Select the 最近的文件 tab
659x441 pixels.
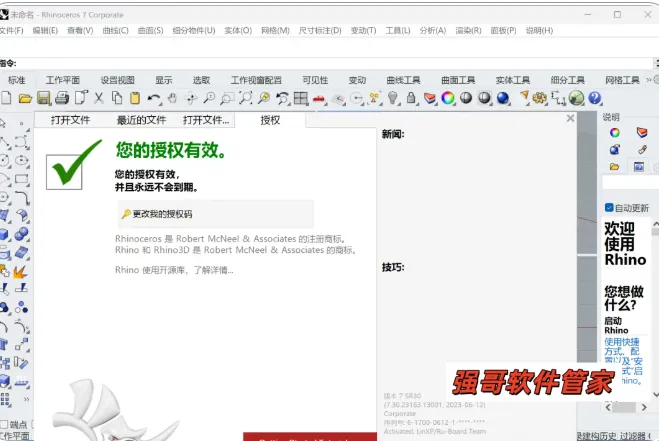click(x=142, y=120)
